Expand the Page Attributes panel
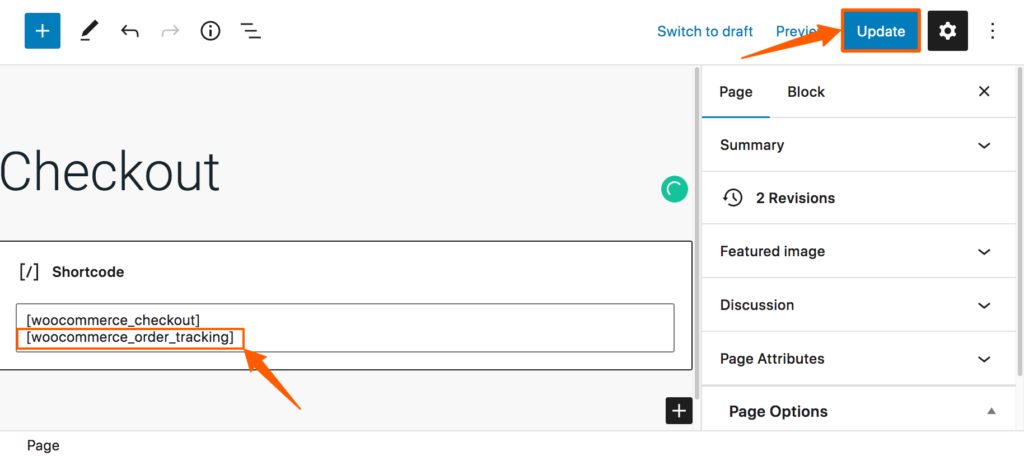This screenshot has width=1024, height=456. [856, 359]
